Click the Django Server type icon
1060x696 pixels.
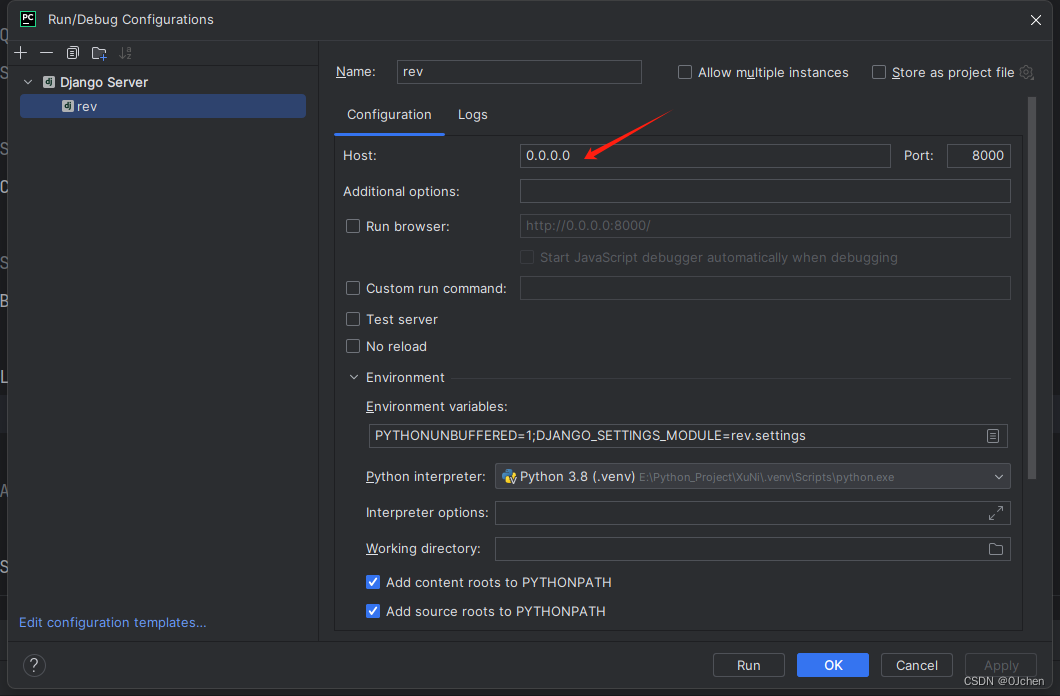tap(49, 82)
